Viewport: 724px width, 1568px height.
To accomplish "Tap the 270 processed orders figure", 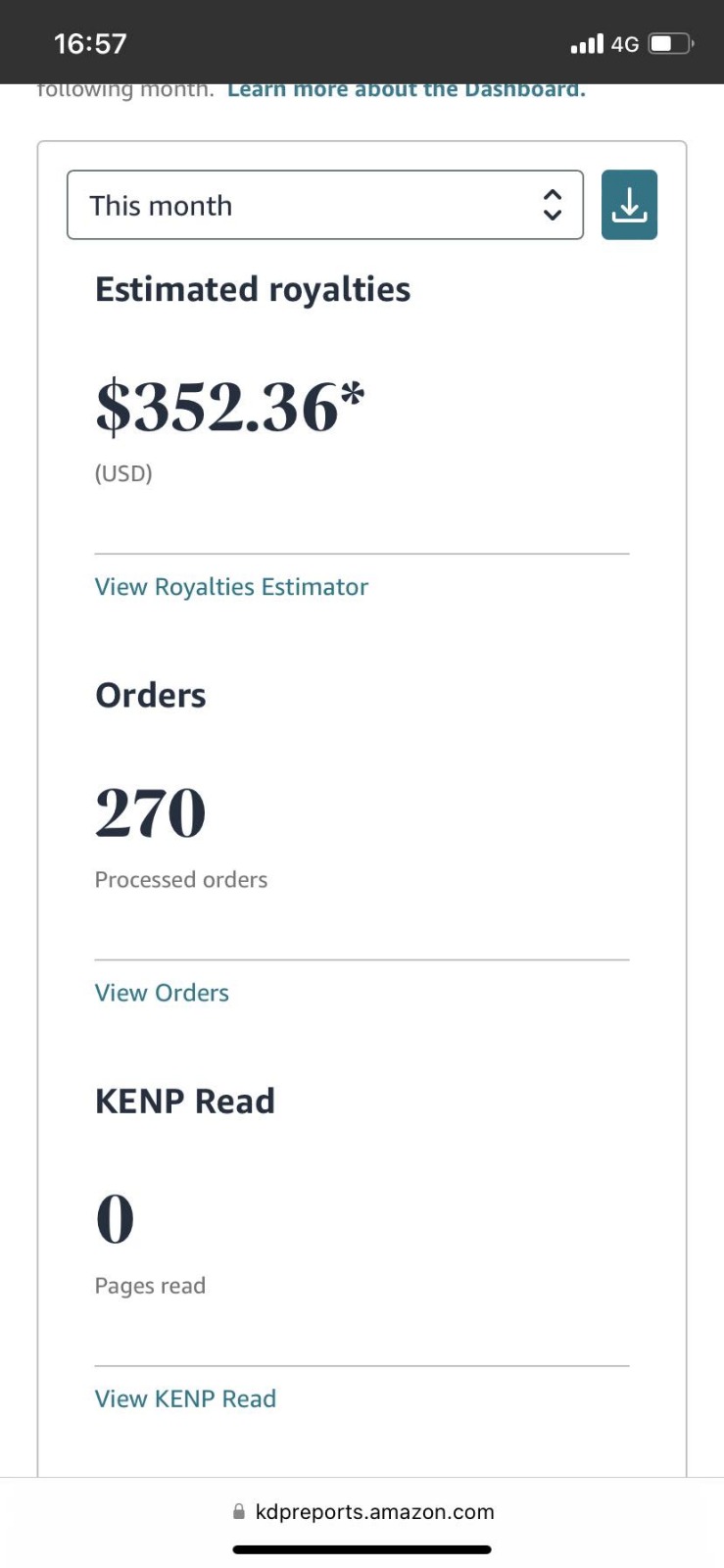I will (x=151, y=813).
